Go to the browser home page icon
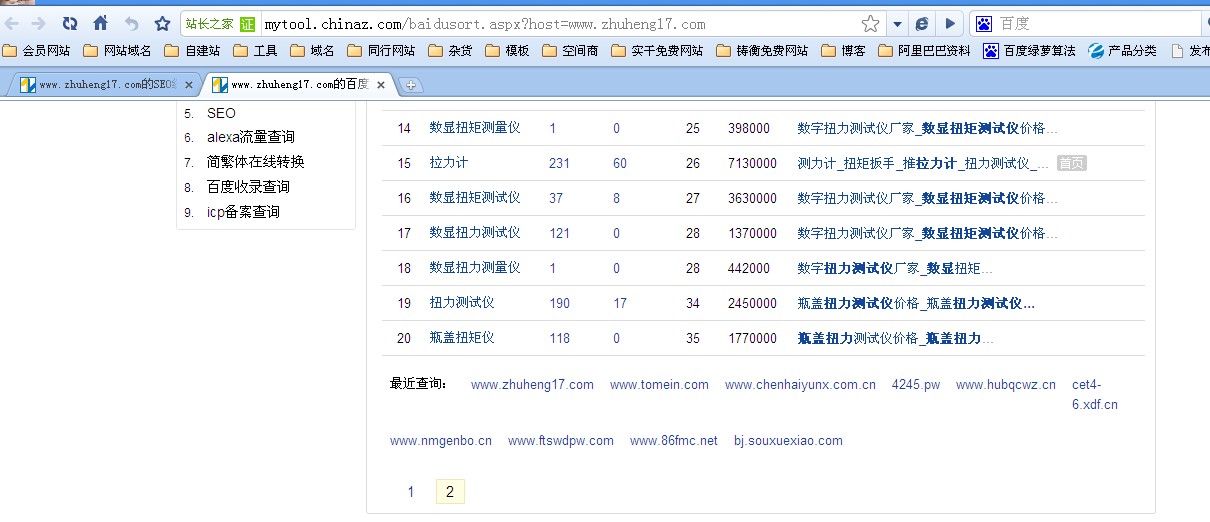The height and width of the screenshot is (522, 1210). tap(100, 23)
